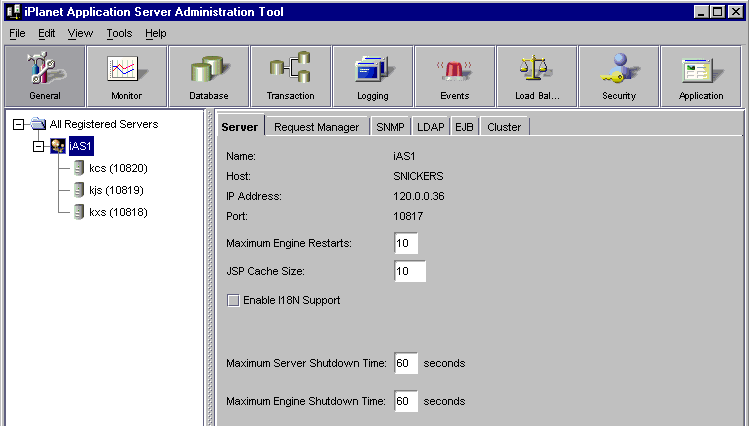Open the Logging tool
Screen dimensions: 749x426
pyautogui.click(x=373, y=76)
